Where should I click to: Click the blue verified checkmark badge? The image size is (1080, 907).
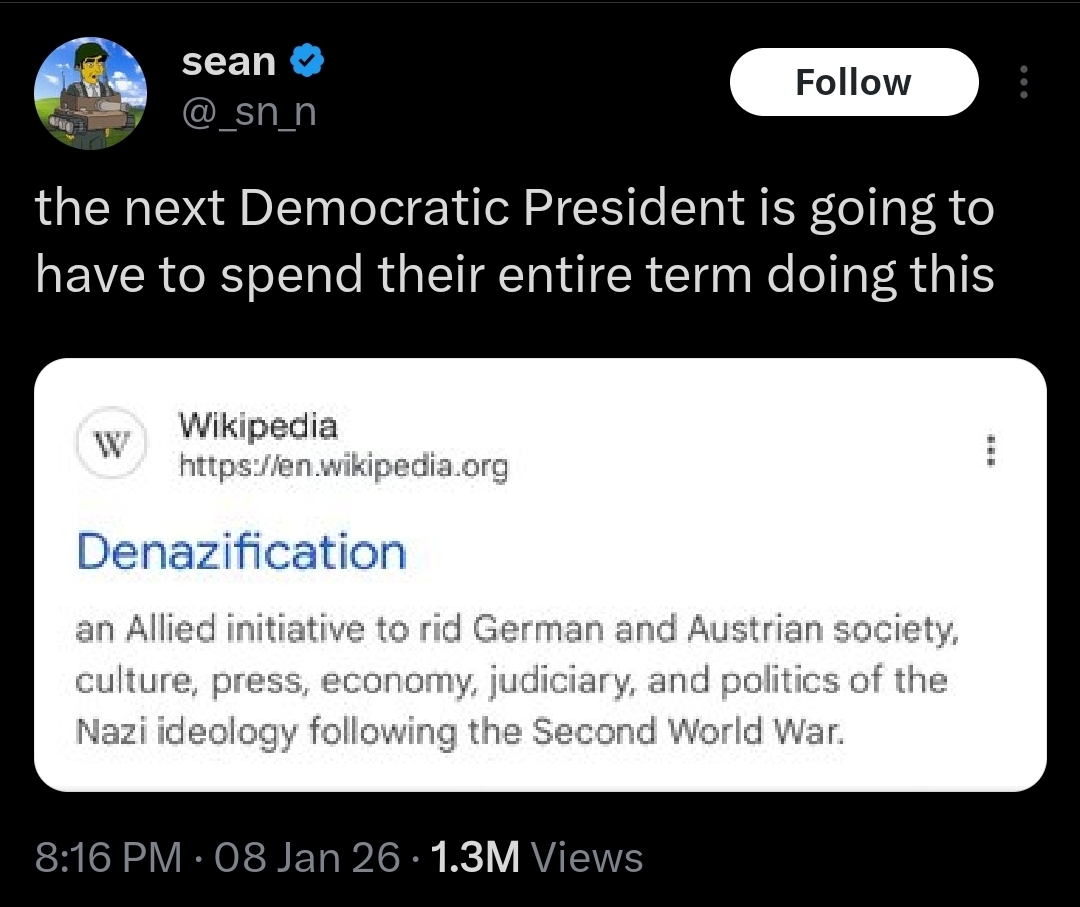[x=306, y=62]
